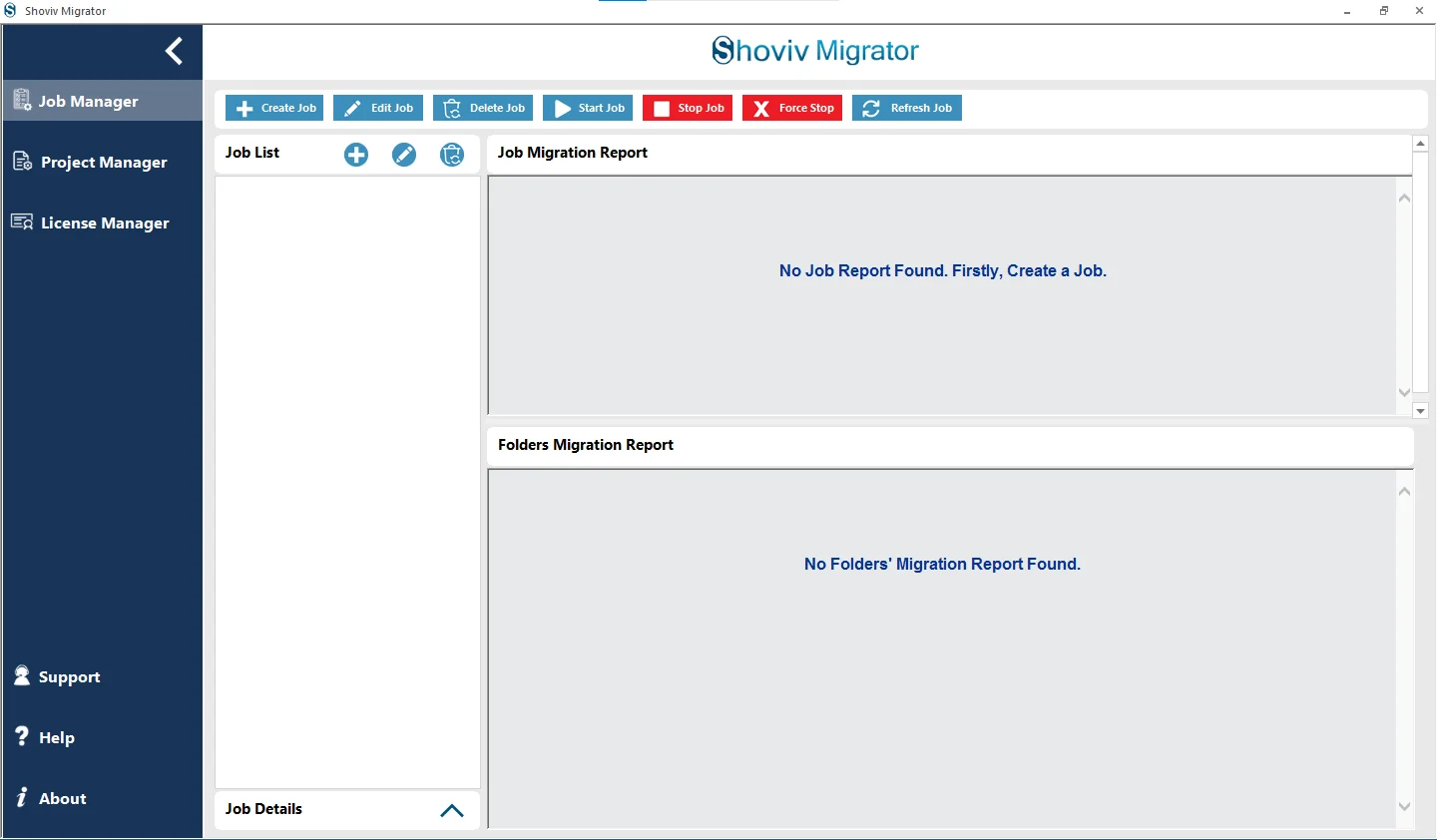Open the Job Manager section

(102, 101)
